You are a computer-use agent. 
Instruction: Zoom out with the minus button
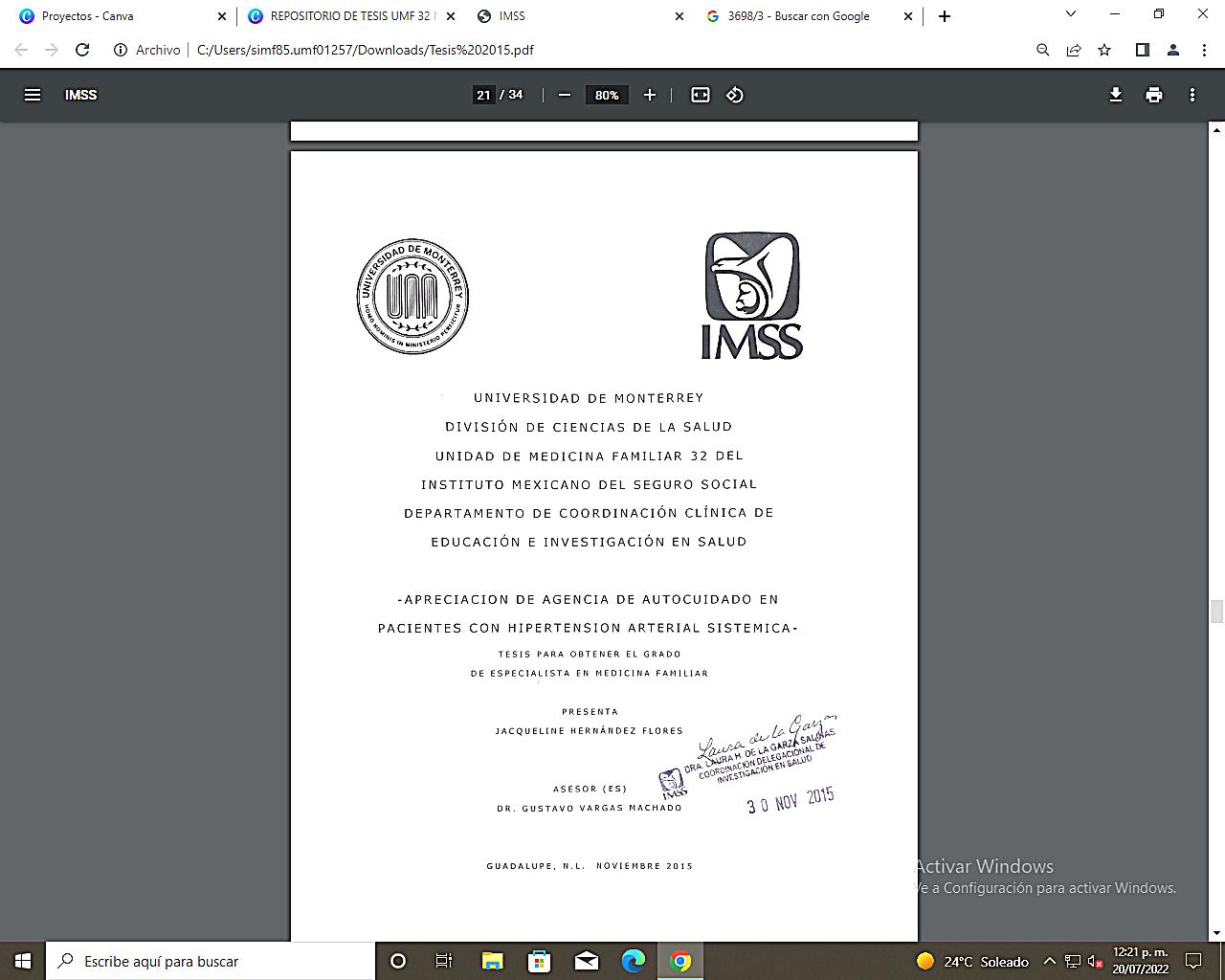pyautogui.click(x=565, y=95)
